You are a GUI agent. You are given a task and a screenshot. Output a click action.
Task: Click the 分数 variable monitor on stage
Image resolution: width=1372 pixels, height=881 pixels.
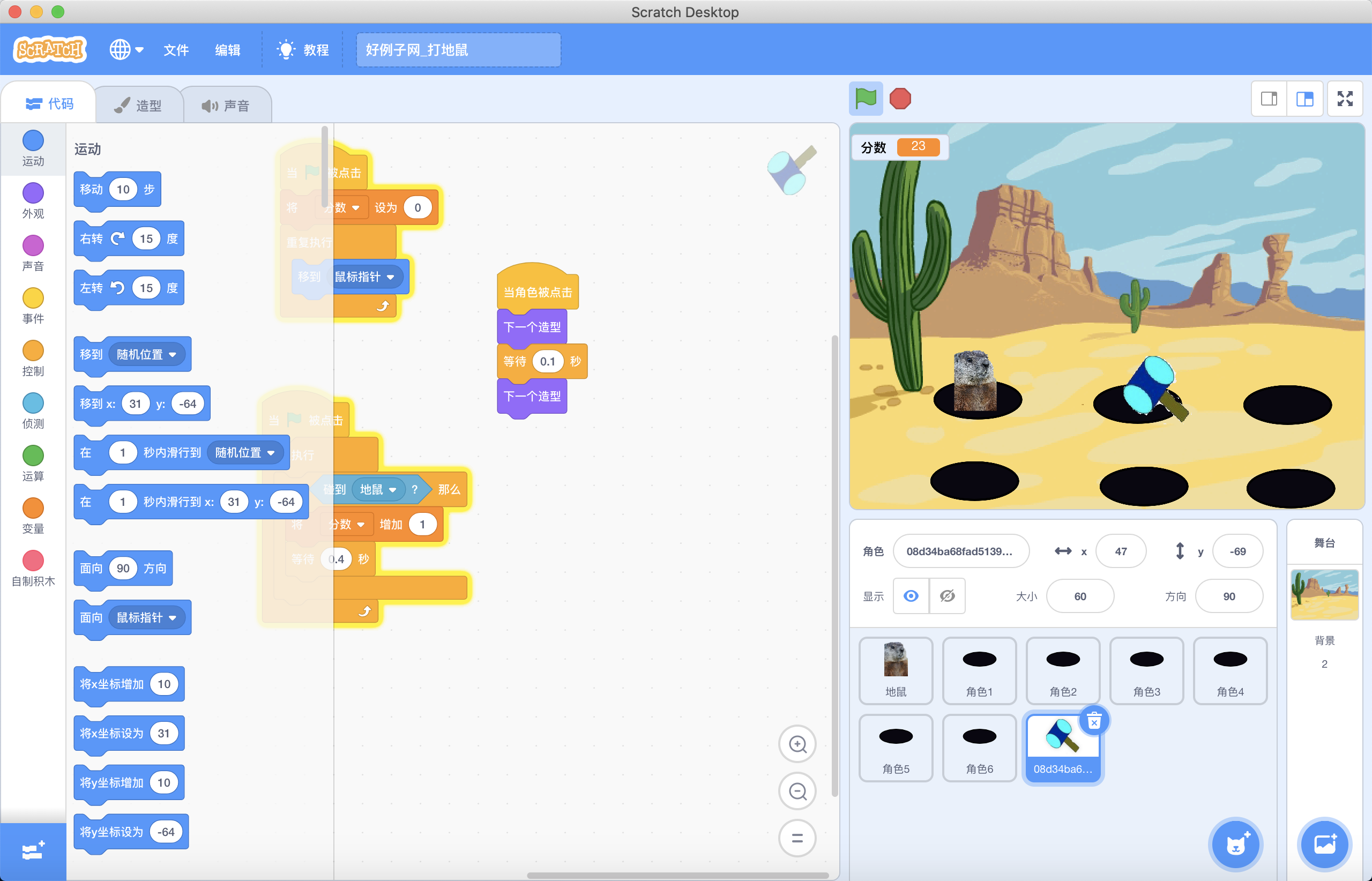[x=899, y=147]
